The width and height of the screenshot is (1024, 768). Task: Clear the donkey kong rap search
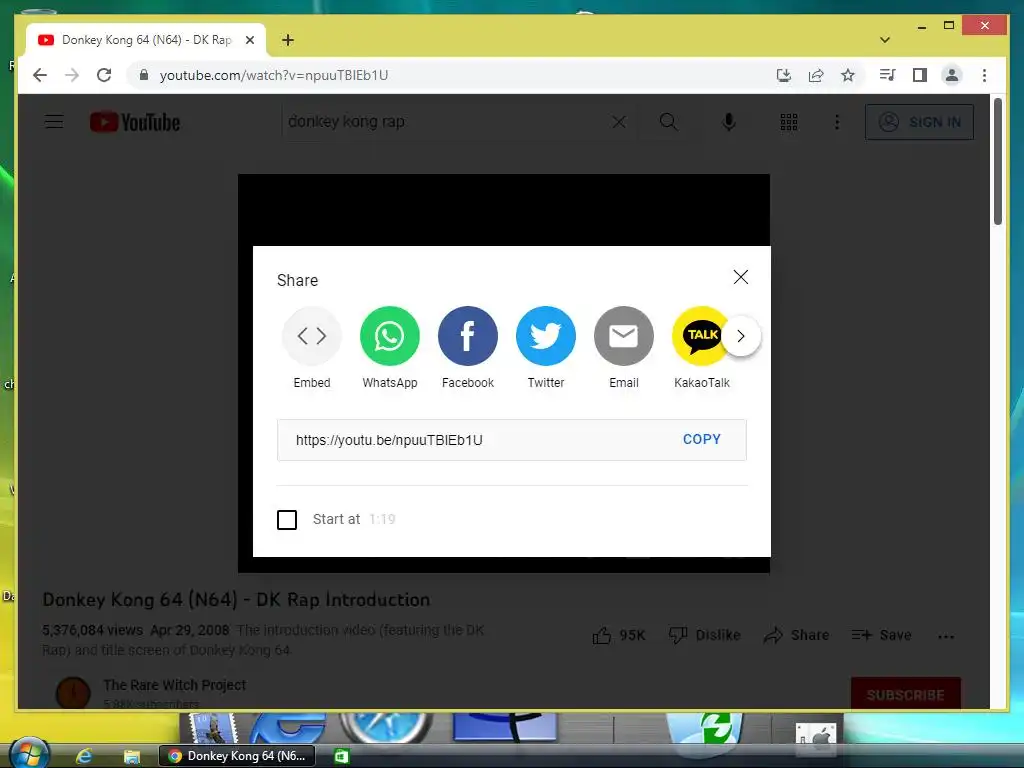point(619,121)
